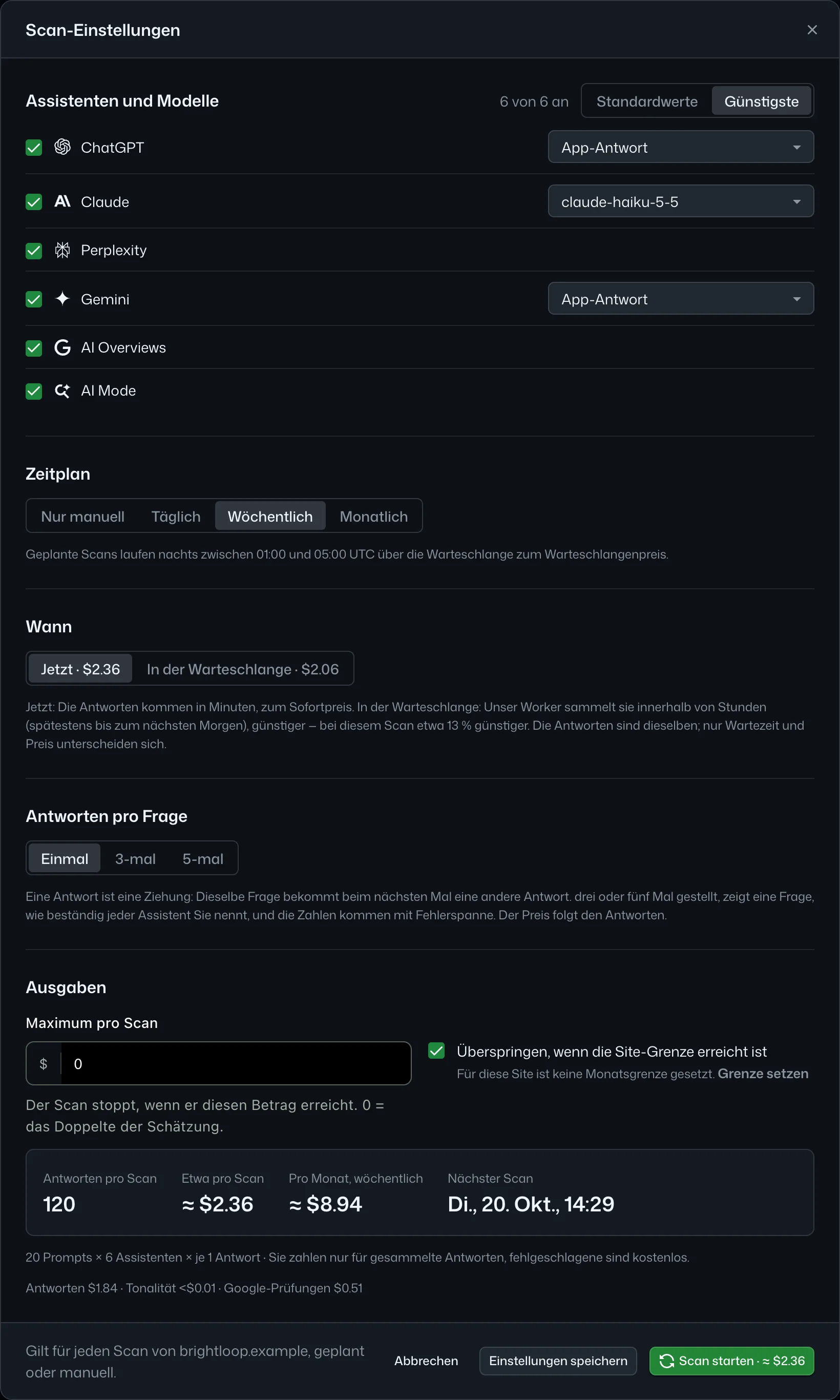Click Einstellungen speichern button
The width and height of the screenshot is (840, 1400).
pos(558,1361)
